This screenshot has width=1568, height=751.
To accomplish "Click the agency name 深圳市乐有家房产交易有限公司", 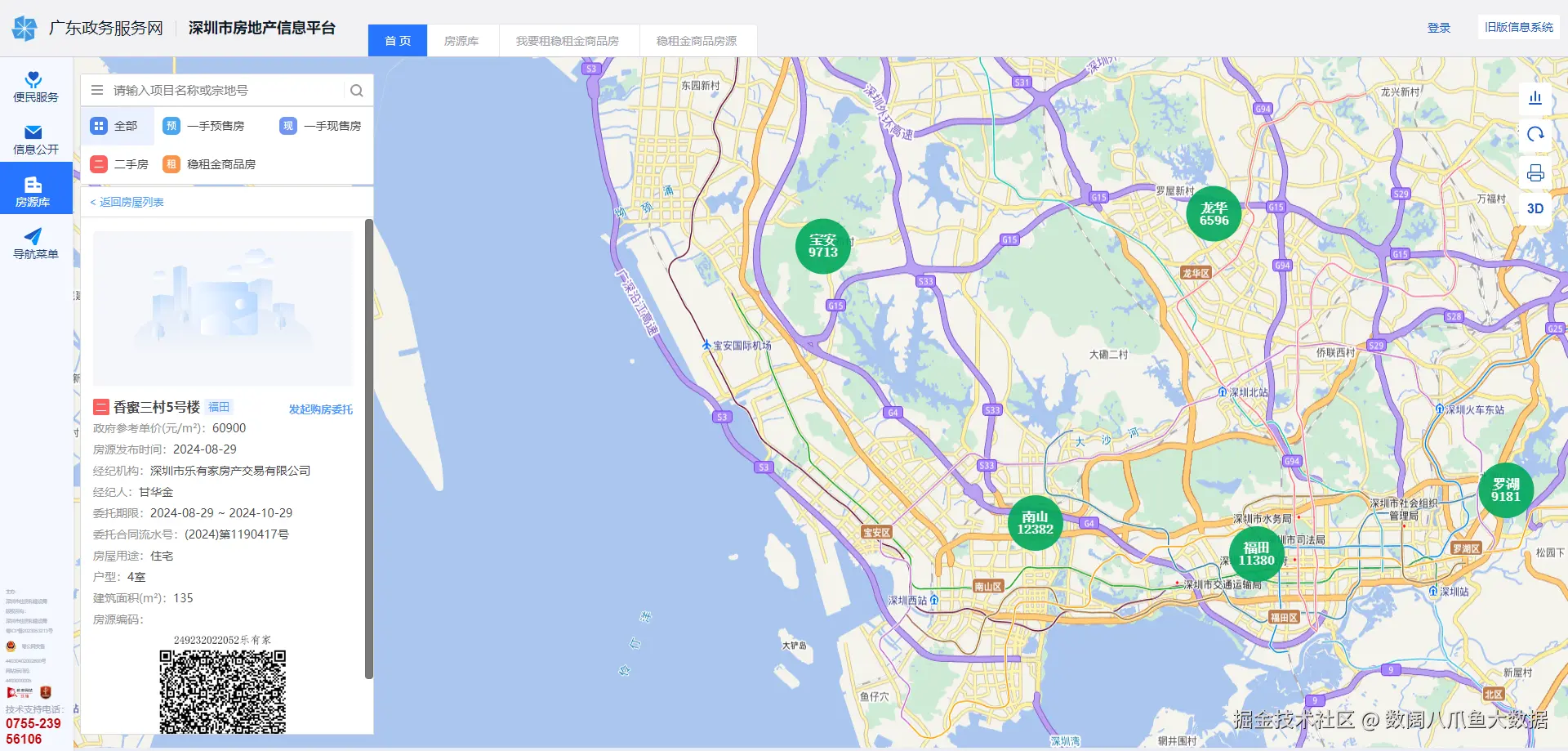I will pos(230,471).
